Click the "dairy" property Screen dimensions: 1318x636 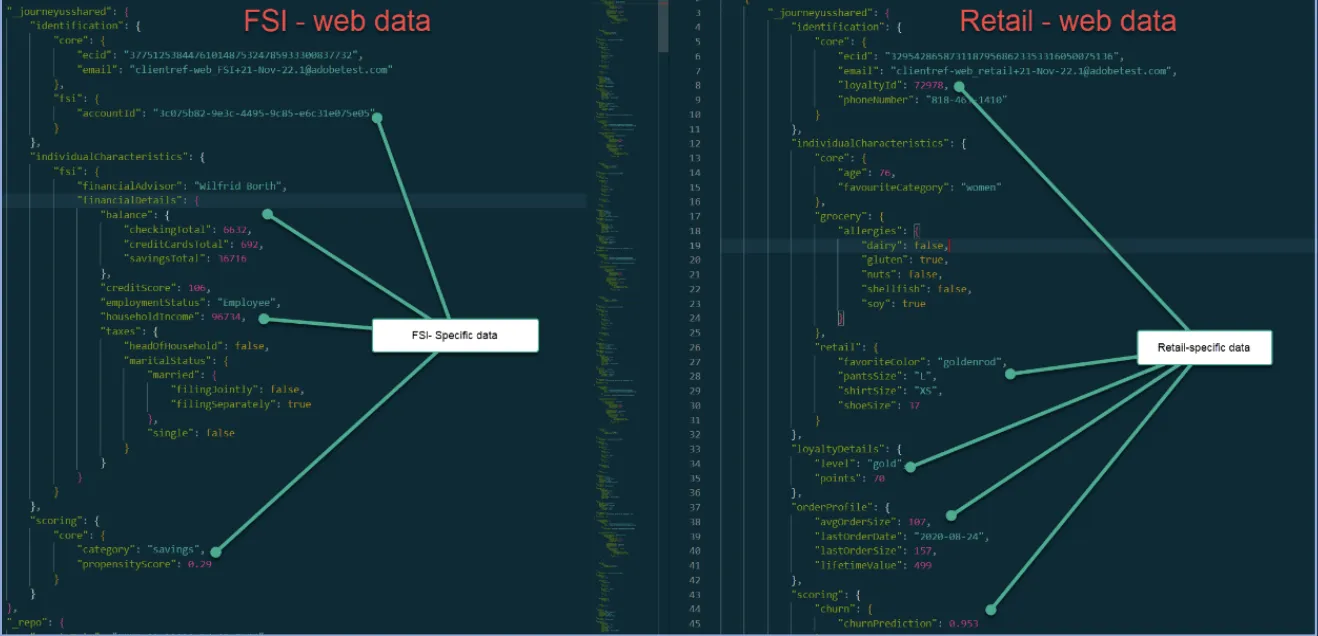905,245
